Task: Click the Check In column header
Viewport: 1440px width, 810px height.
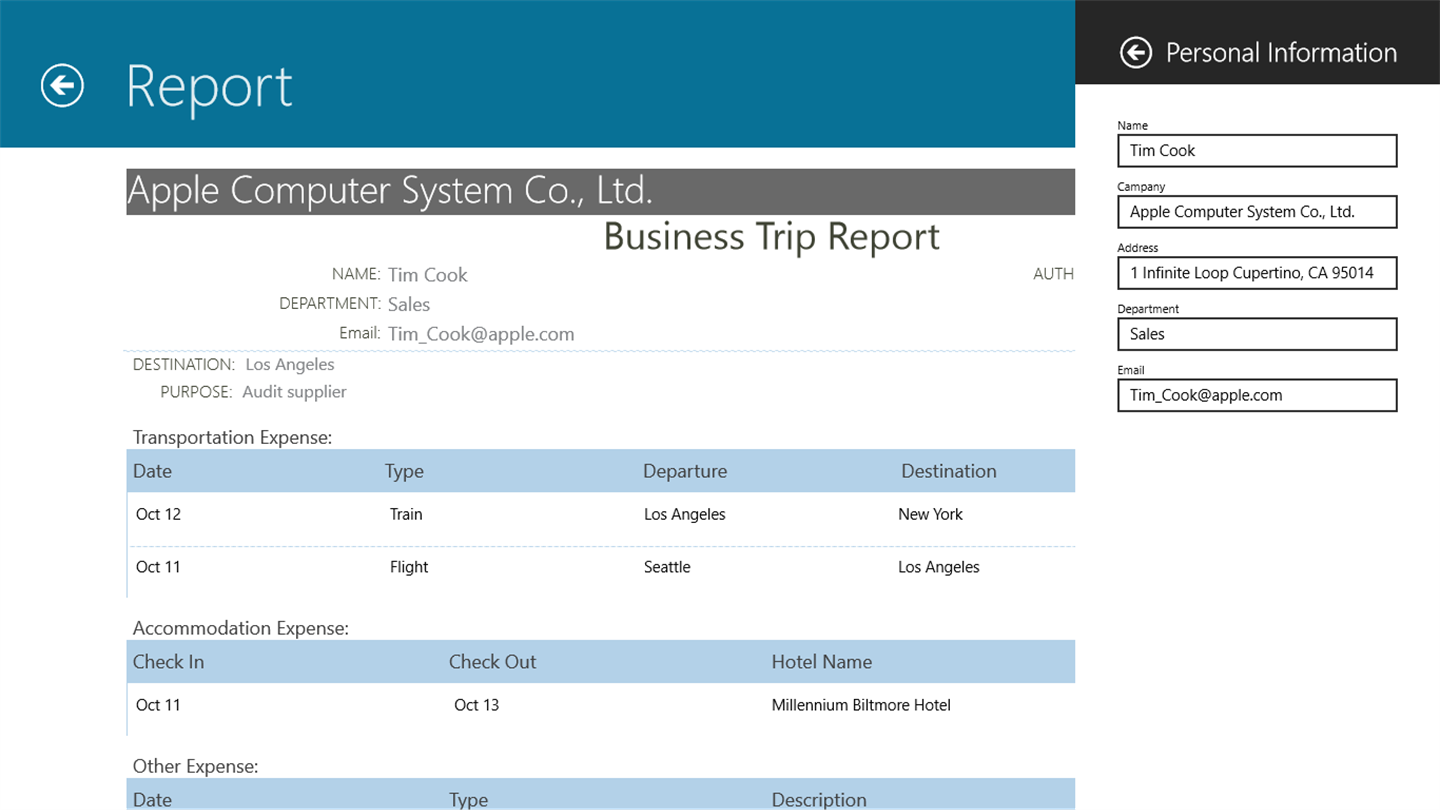Action: click(168, 662)
